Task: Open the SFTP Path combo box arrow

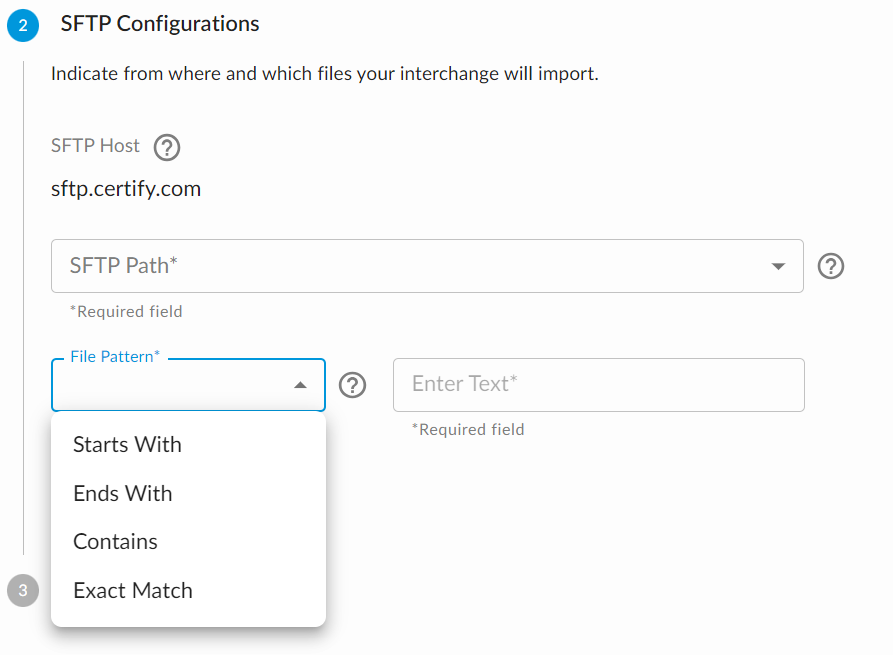Action: [779, 266]
